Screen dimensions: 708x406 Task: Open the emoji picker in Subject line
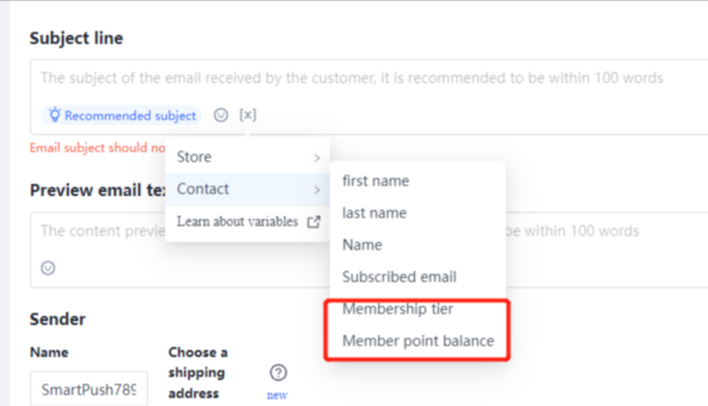pos(221,116)
